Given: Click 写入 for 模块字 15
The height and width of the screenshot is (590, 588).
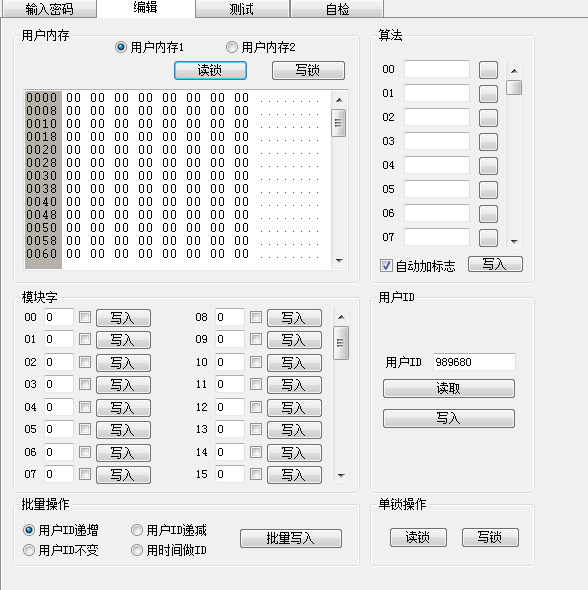Looking at the screenshot, I should [295, 475].
